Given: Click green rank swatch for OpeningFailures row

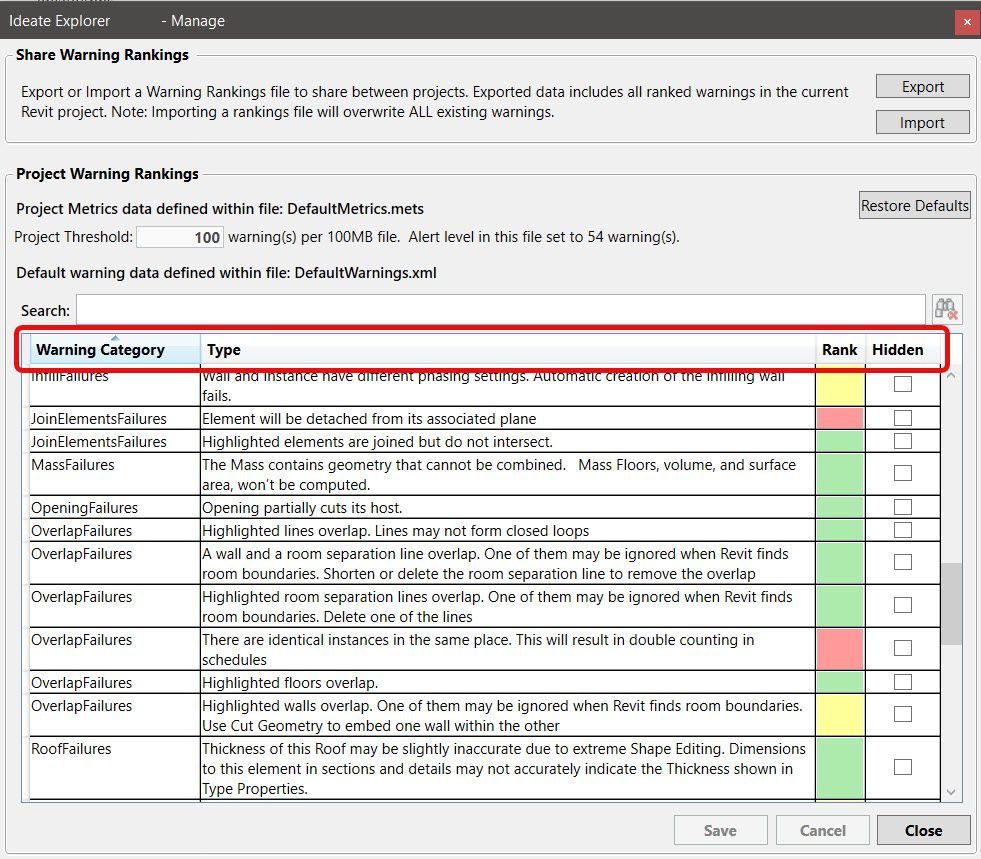Looking at the screenshot, I should point(840,507).
